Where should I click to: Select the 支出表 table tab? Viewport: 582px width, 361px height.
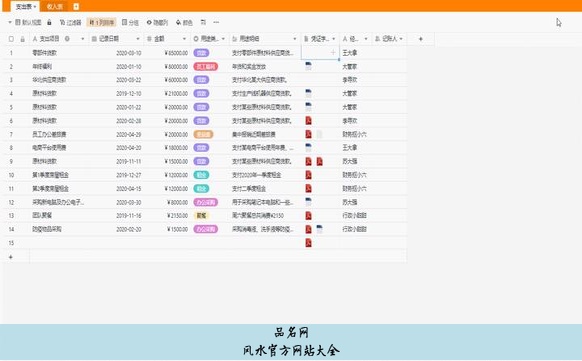pyautogui.click(x=23, y=6)
